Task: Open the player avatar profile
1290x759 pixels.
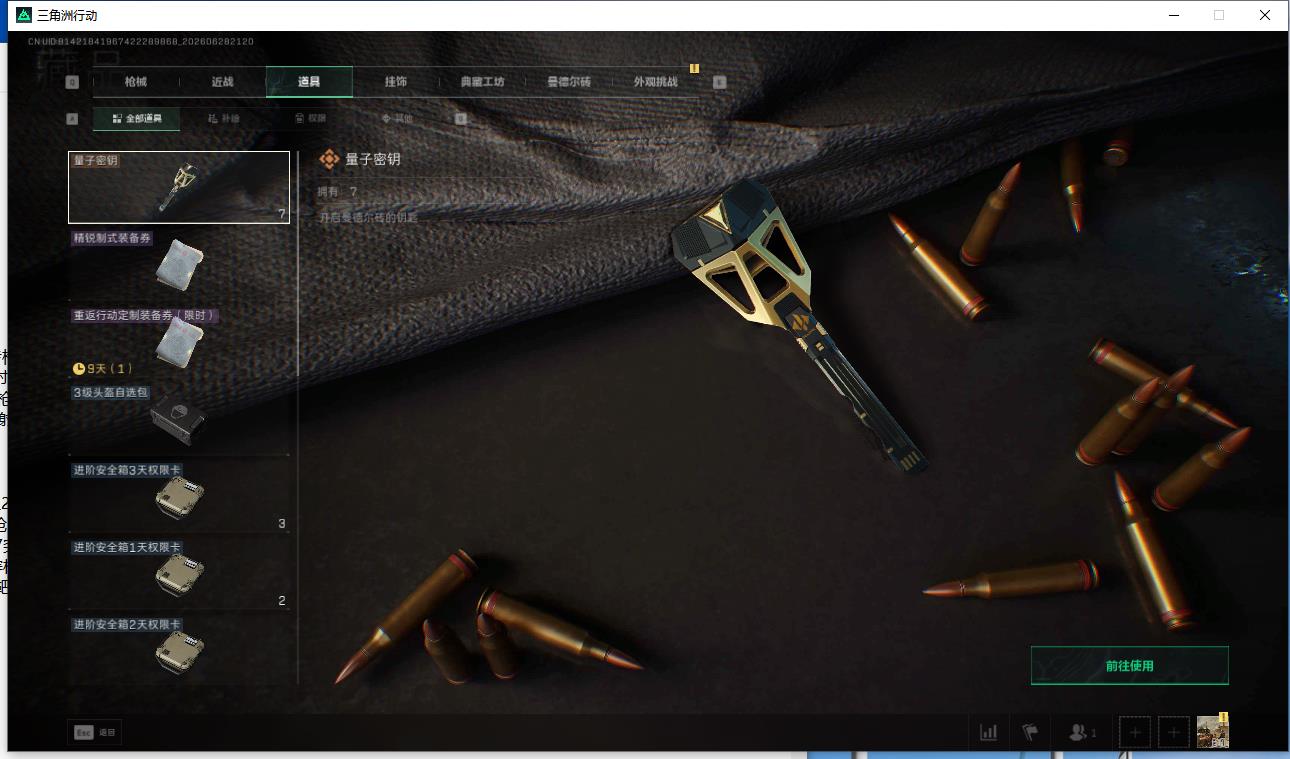Action: tap(1212, 732)
